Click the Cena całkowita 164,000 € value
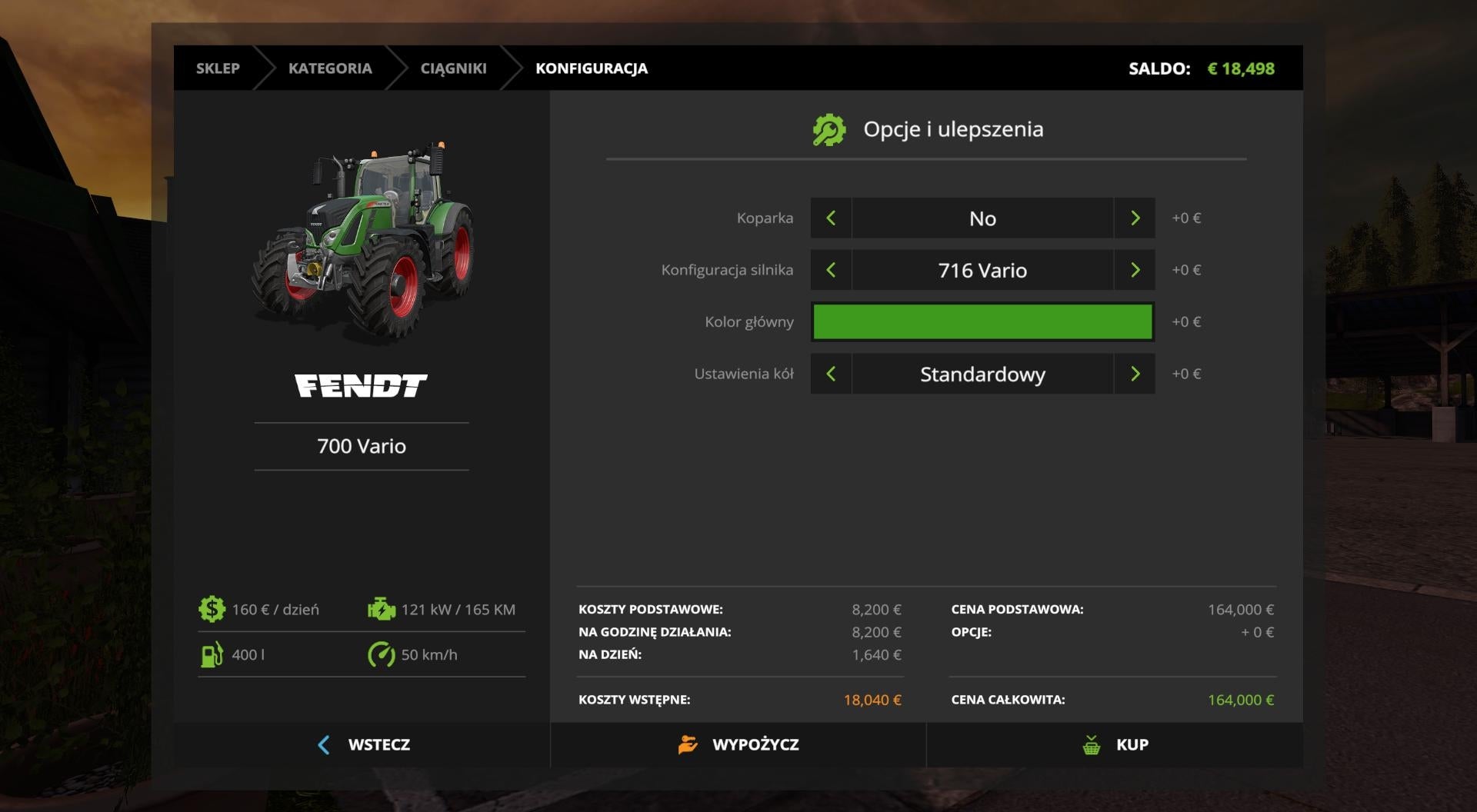 [x=1241, y=700]
